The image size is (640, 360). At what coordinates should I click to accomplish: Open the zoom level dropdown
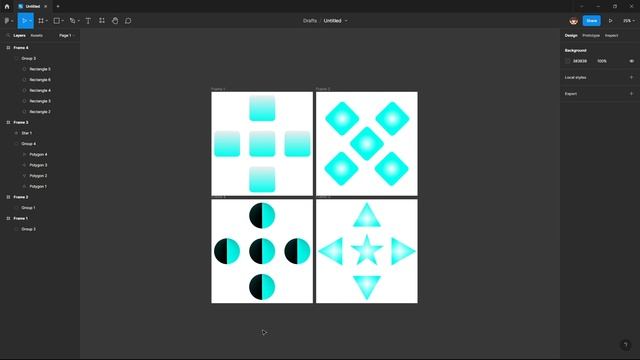coord(629,21)
